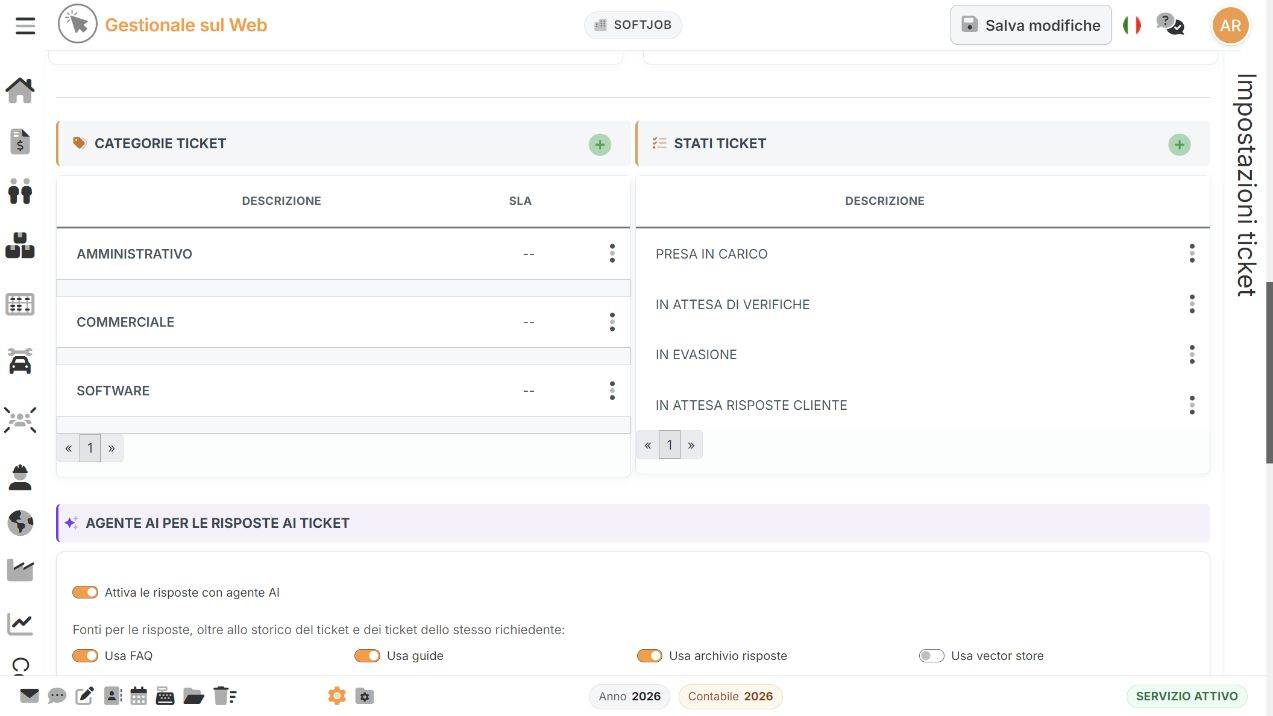Open the people/contacts sidebar icon
The height and width of the screenshot is (716, 1273).
click(20, 191)
